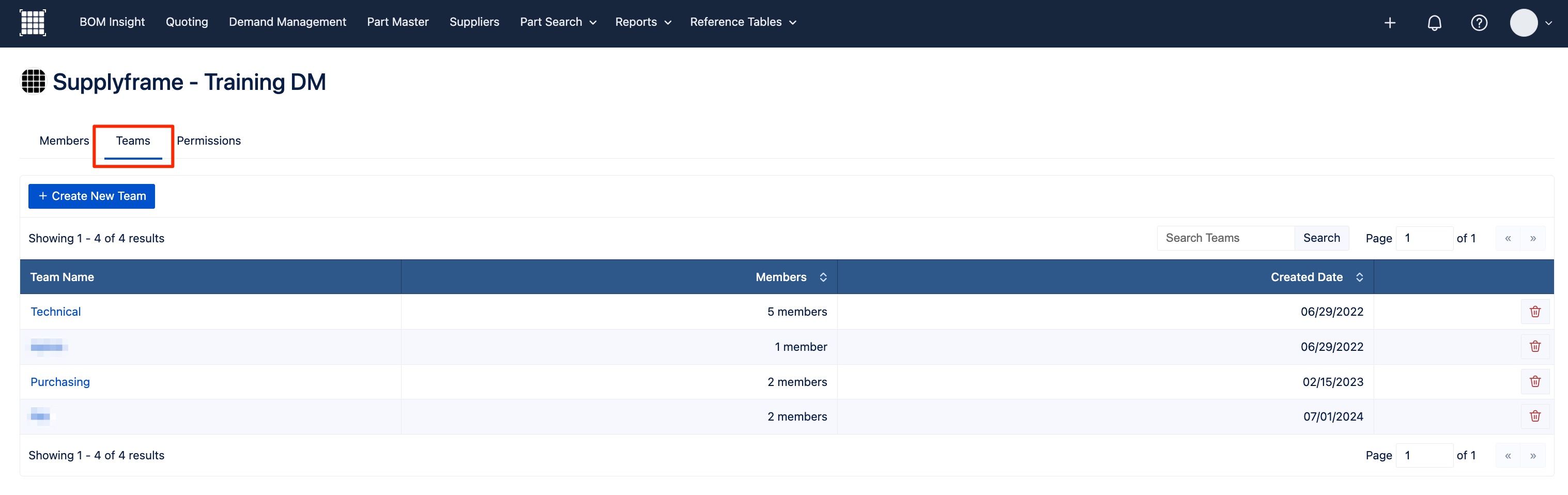
Task: Sort by Members column arrows
Action: coord(823,277)
